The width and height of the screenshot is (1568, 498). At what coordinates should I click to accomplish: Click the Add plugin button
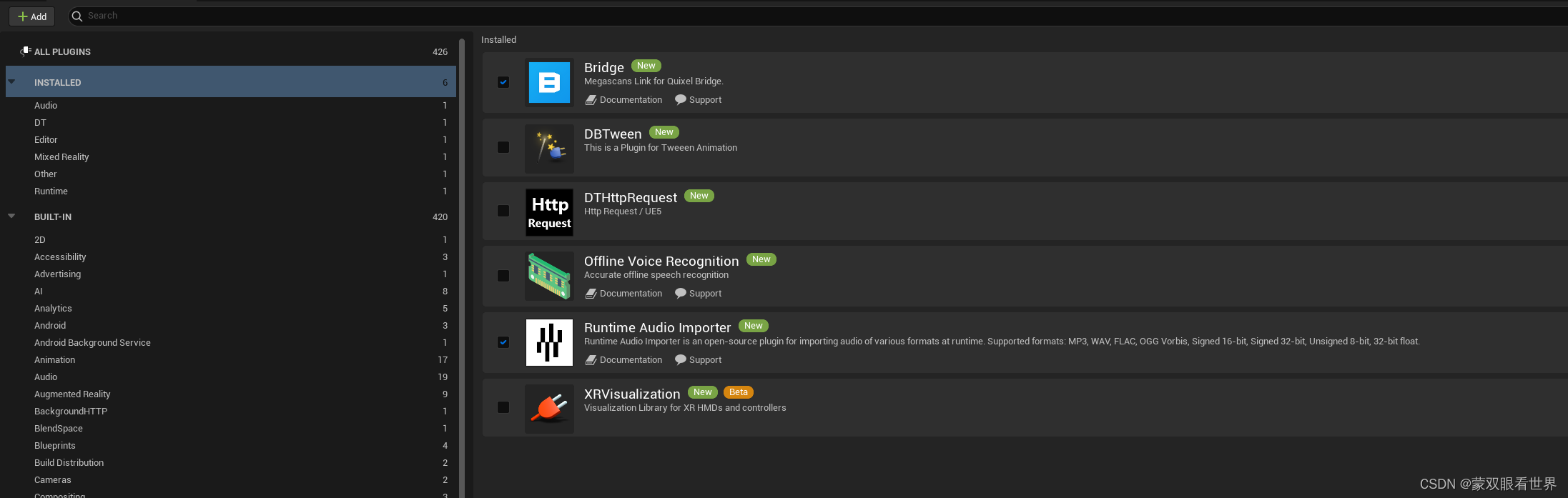[32, 16]
